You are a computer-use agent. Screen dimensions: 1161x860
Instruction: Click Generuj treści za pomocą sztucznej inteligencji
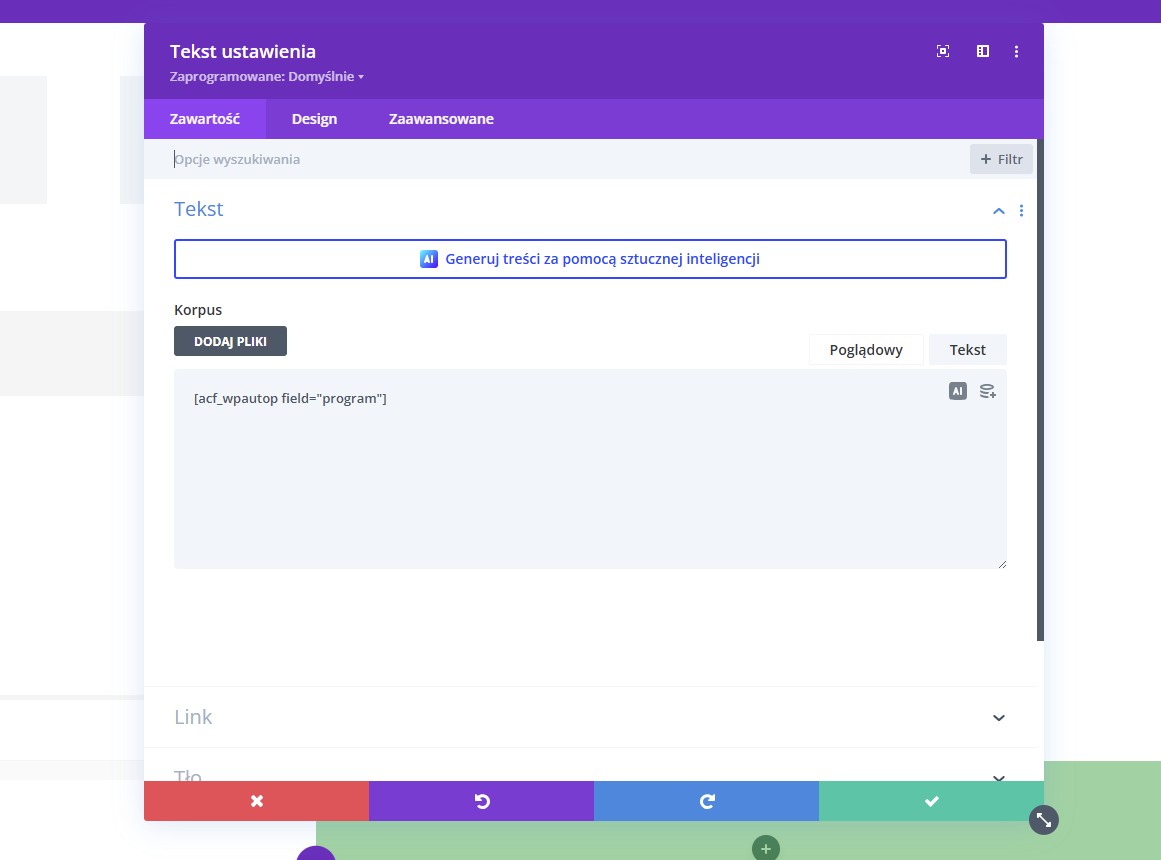590,259
